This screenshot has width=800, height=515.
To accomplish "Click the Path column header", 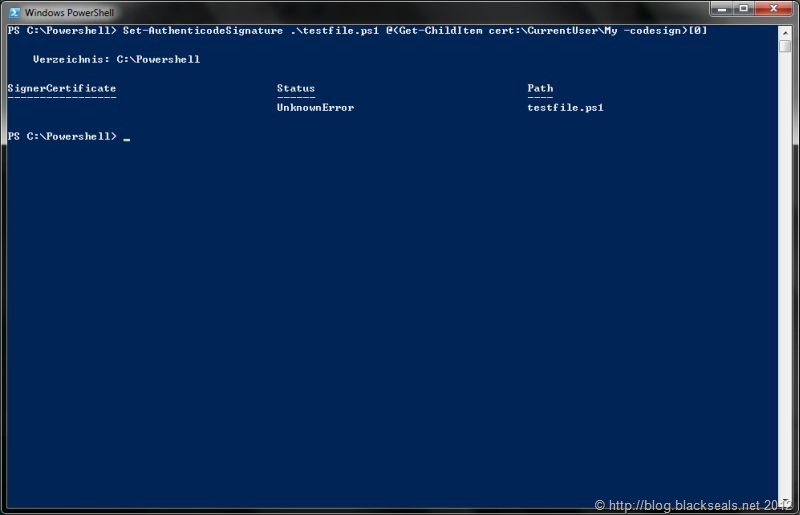I will pos(540,89).
